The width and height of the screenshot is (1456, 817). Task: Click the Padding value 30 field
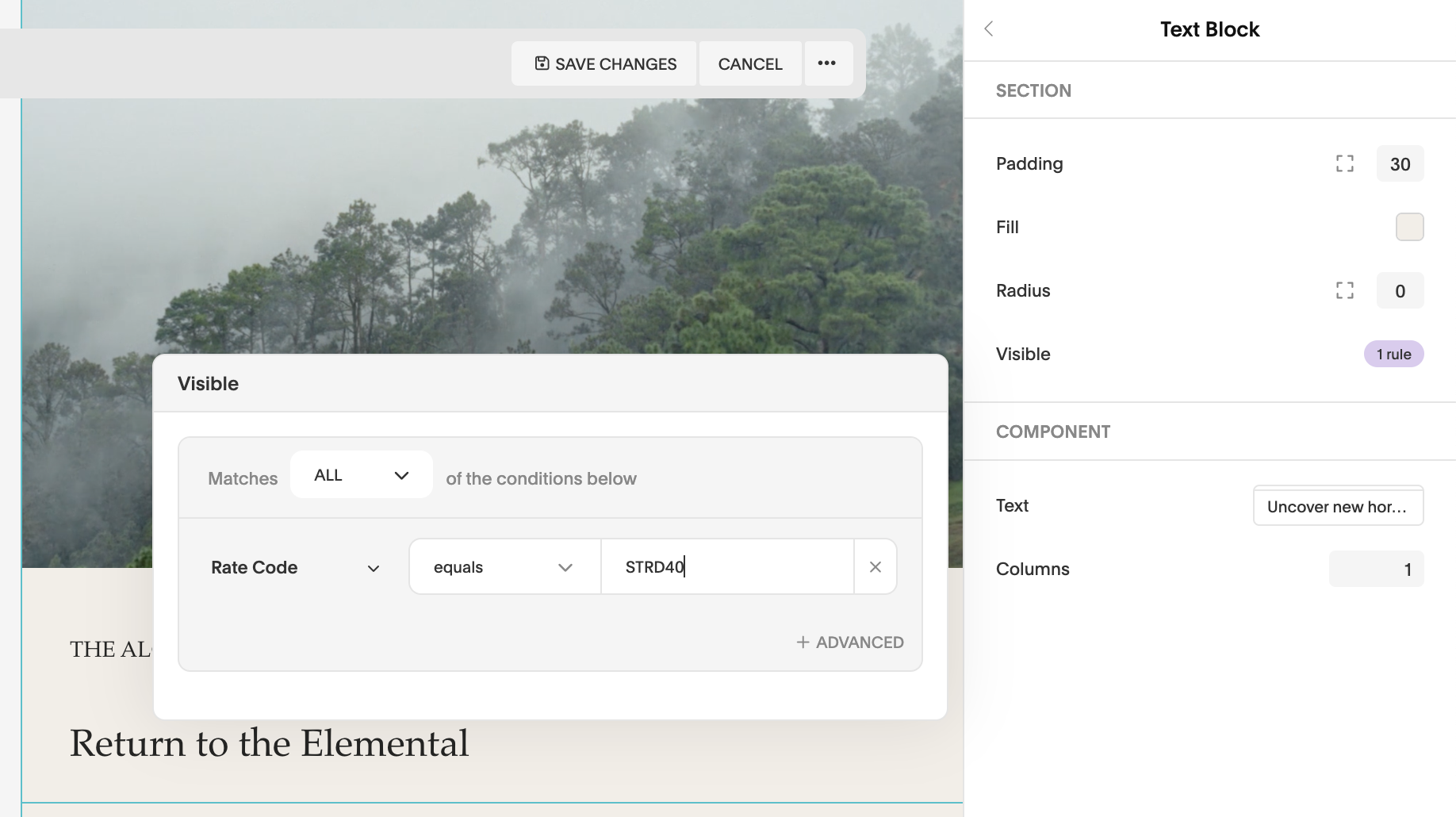(1400, 163)
